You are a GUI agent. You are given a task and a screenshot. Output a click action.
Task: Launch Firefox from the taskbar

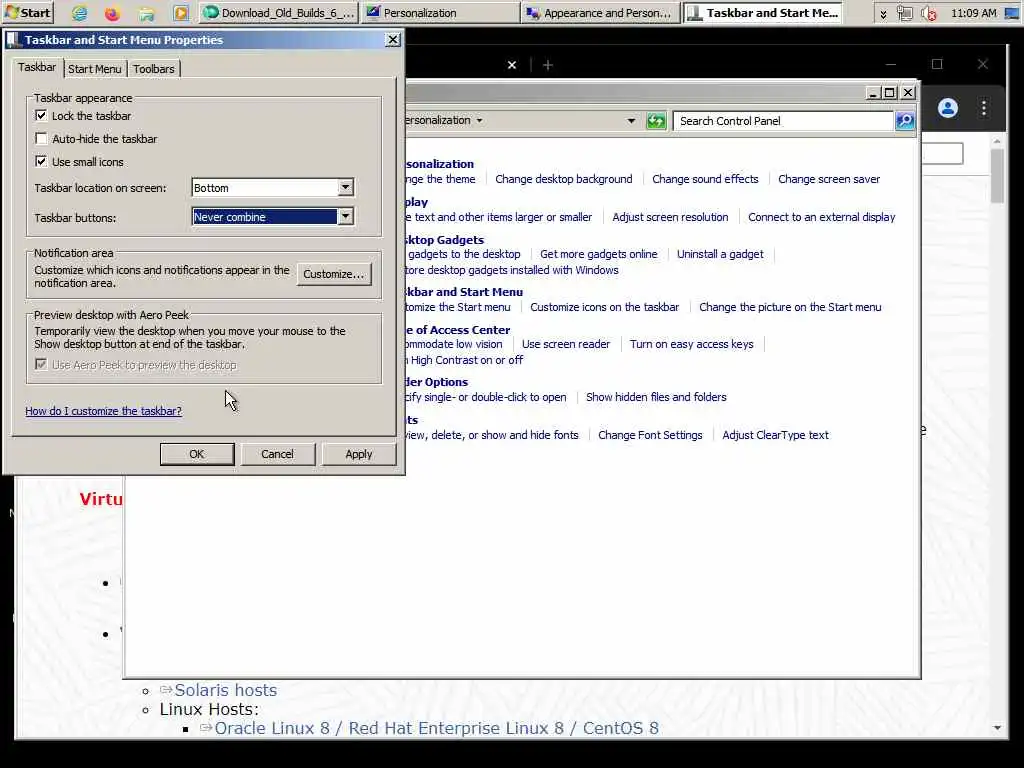coord(112,13)
